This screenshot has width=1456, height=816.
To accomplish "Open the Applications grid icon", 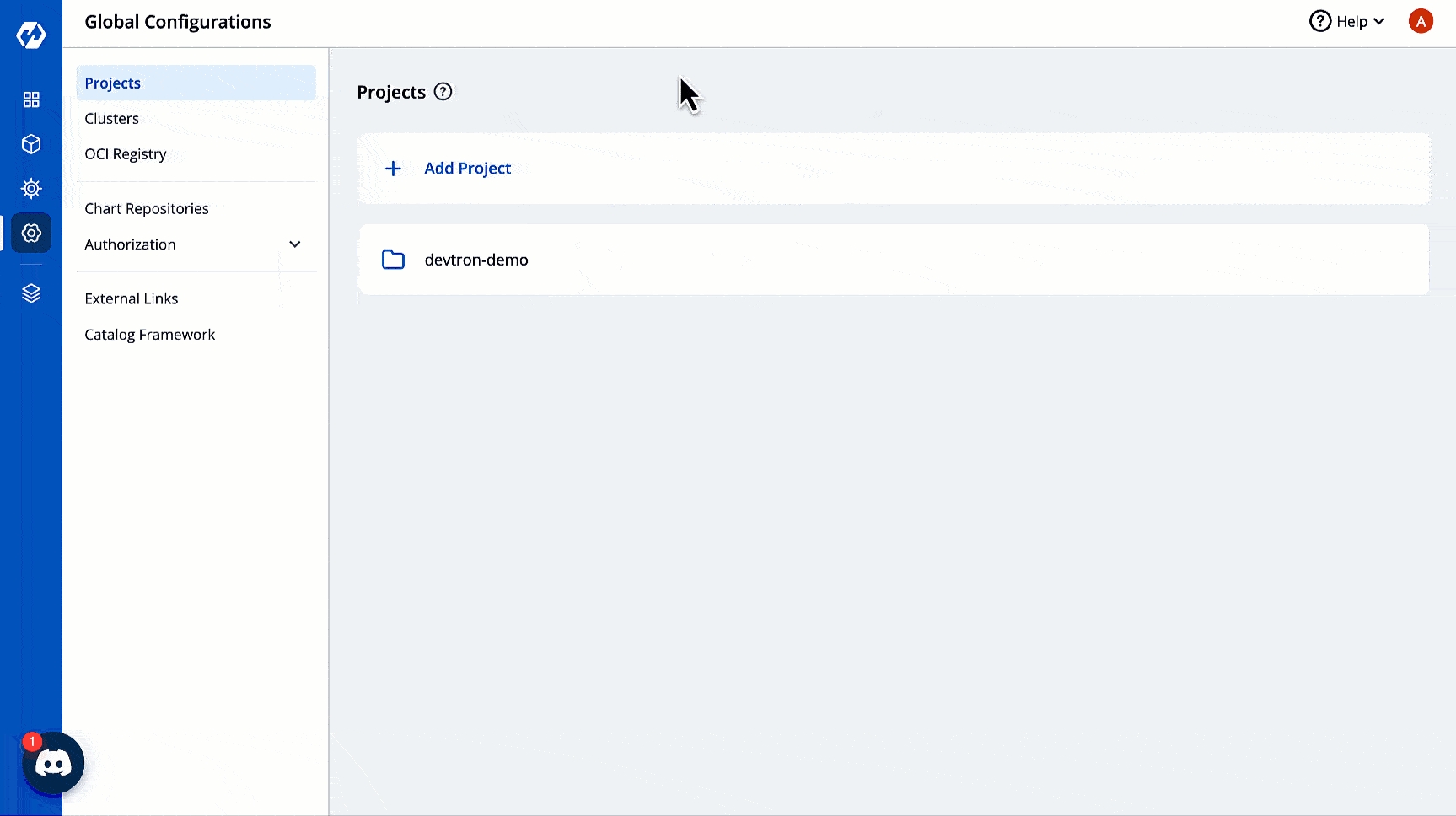I will [31, 100].
